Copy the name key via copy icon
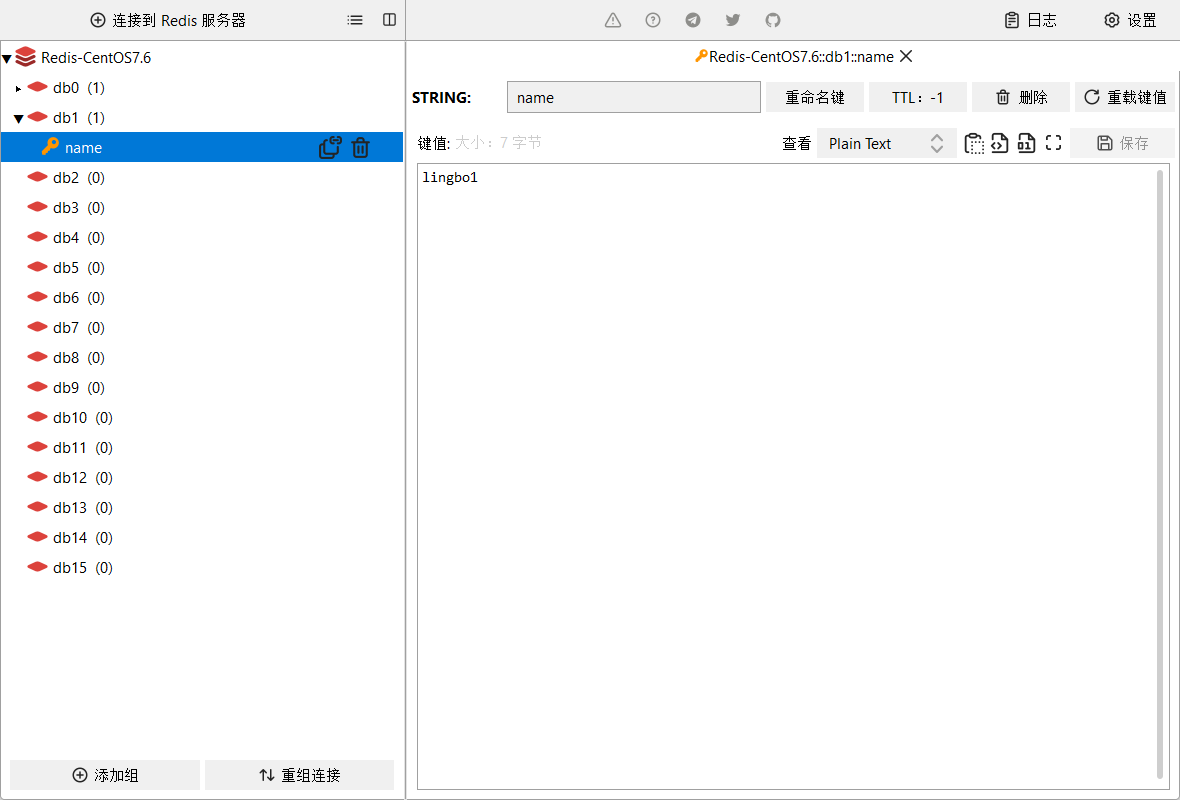 click(330, 148)
